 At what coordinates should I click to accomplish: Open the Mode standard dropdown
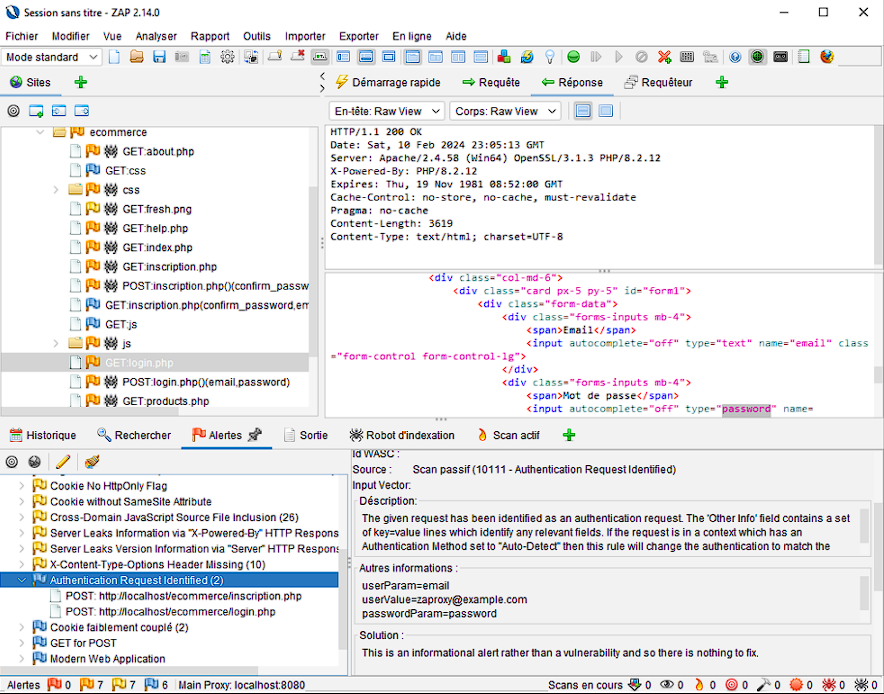click(x=51, y=57)
